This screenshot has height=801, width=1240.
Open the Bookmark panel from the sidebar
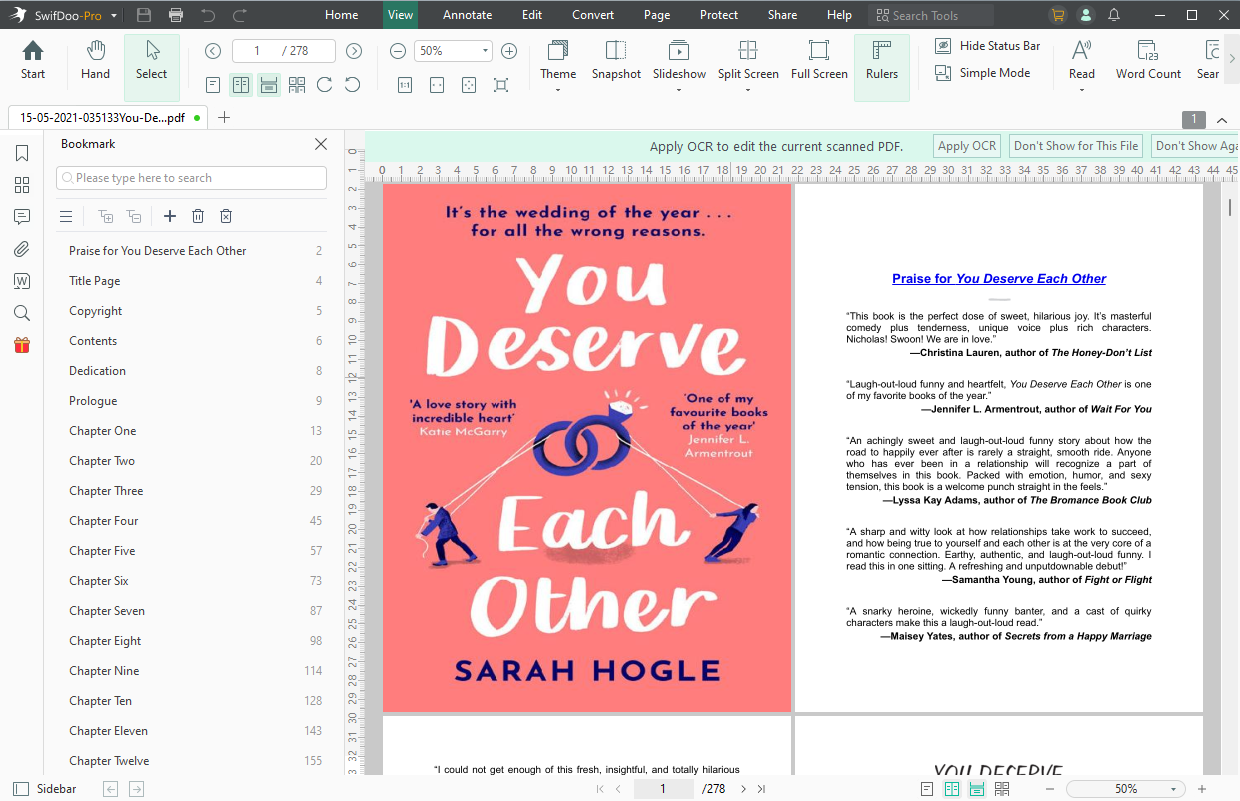pyautogui.click(x=22, y=153)
